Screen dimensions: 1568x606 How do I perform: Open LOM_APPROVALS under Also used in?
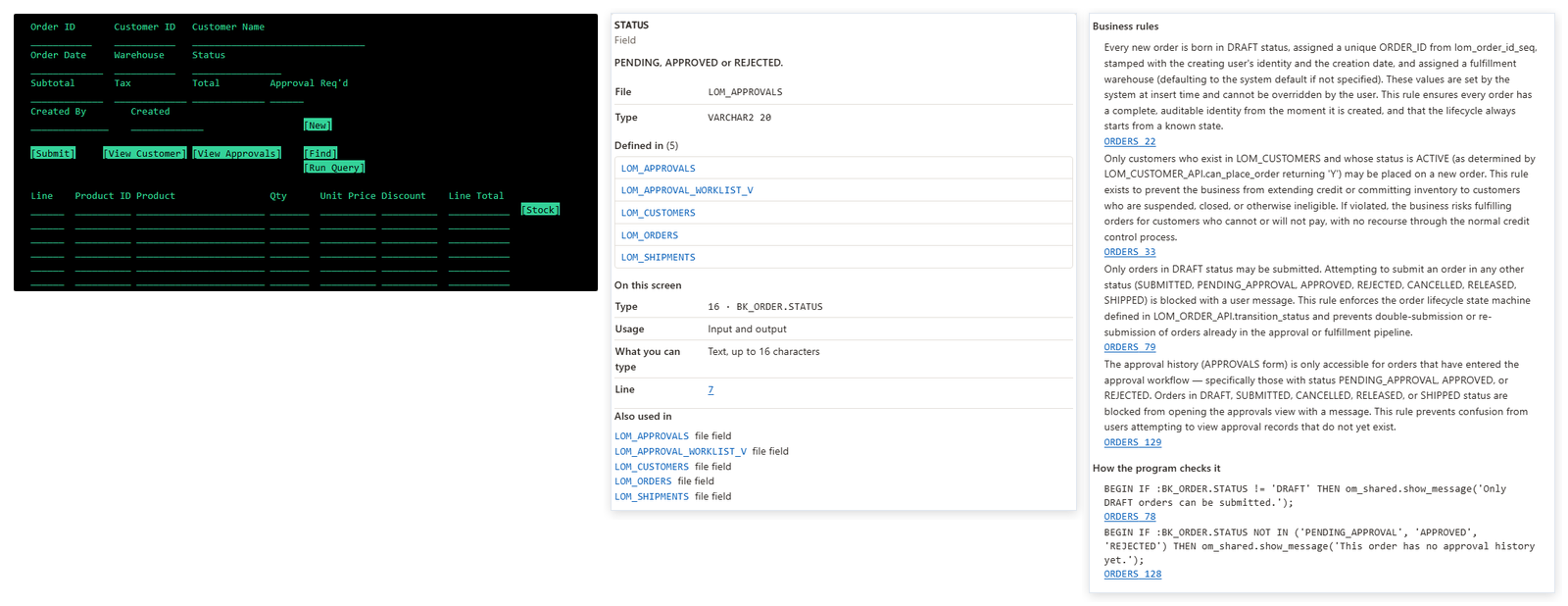pyautogui.click(x=652, y=436)
